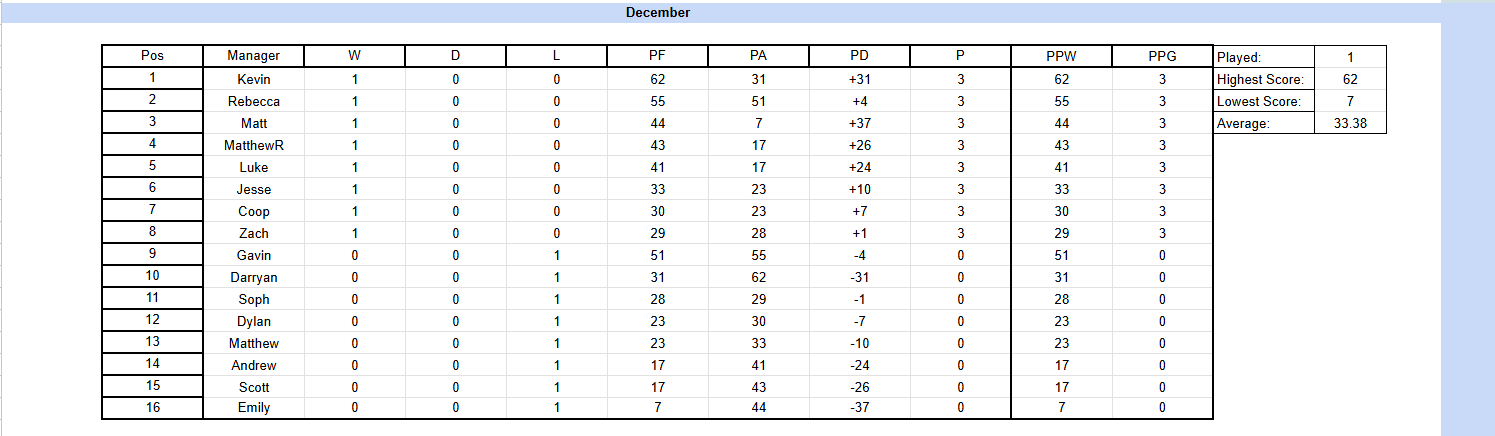Viewport: 1495px width, 436px height.
Task: Click the Manager column header
Action: point(253,56)
